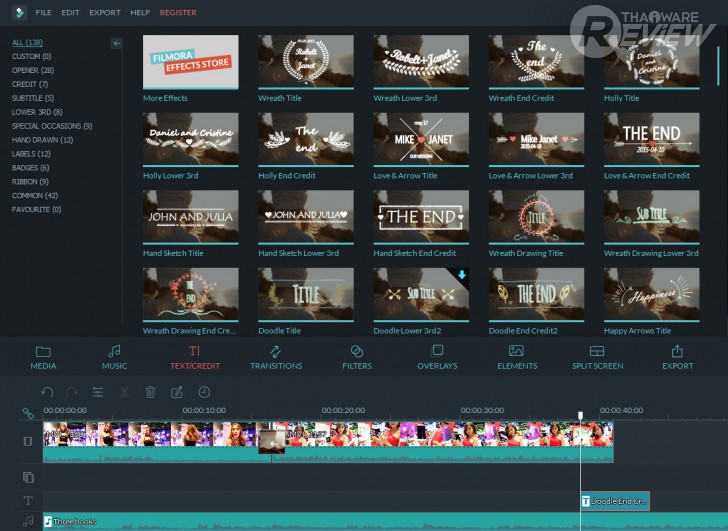Select the Love & Arrow Title thumbnail
Screen dimensions: 728x531
point(421,139)
